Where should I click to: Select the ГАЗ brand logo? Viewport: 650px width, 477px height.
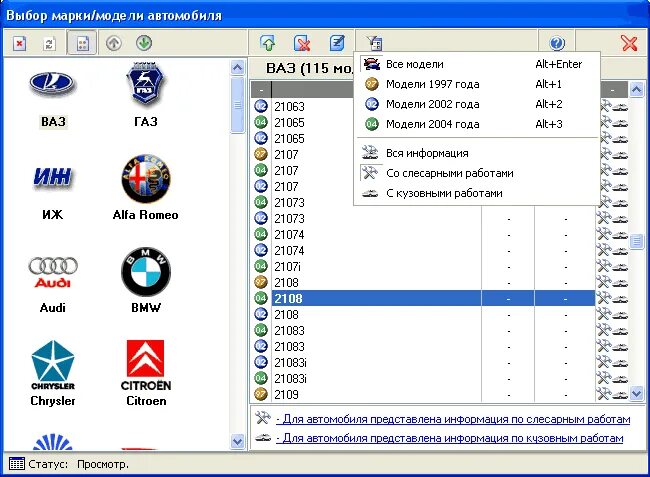[146, 84]
